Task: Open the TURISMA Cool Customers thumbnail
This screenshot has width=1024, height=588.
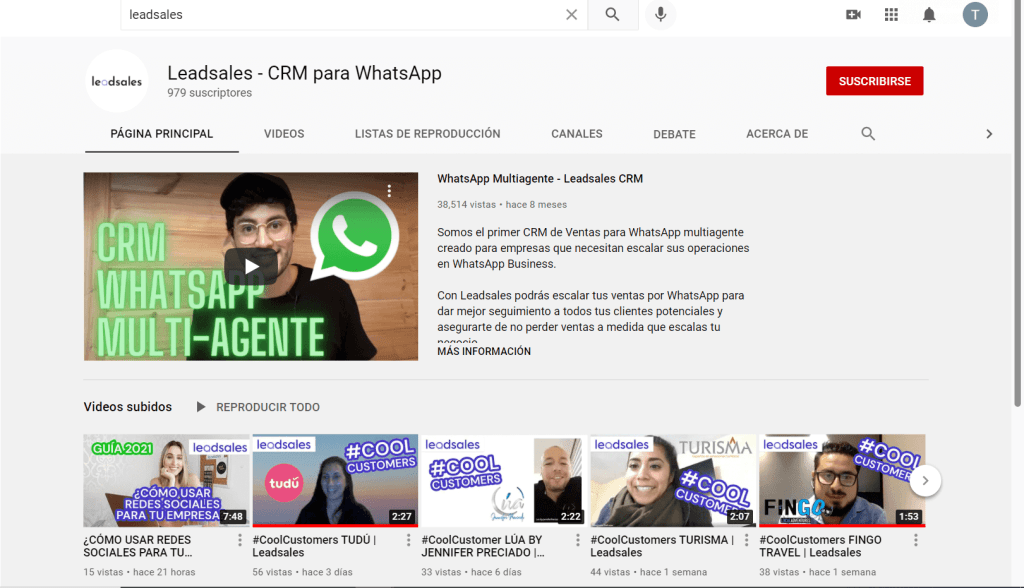Action: click(x=673, y=480)
